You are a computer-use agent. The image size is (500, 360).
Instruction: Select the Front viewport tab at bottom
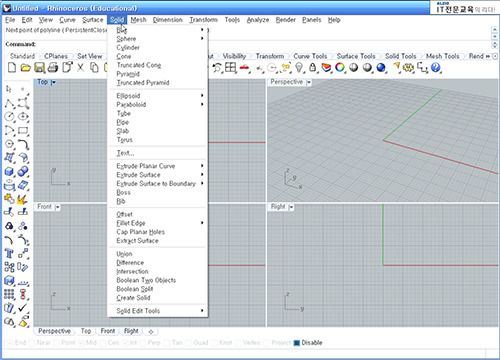click(x=108, y=331)
